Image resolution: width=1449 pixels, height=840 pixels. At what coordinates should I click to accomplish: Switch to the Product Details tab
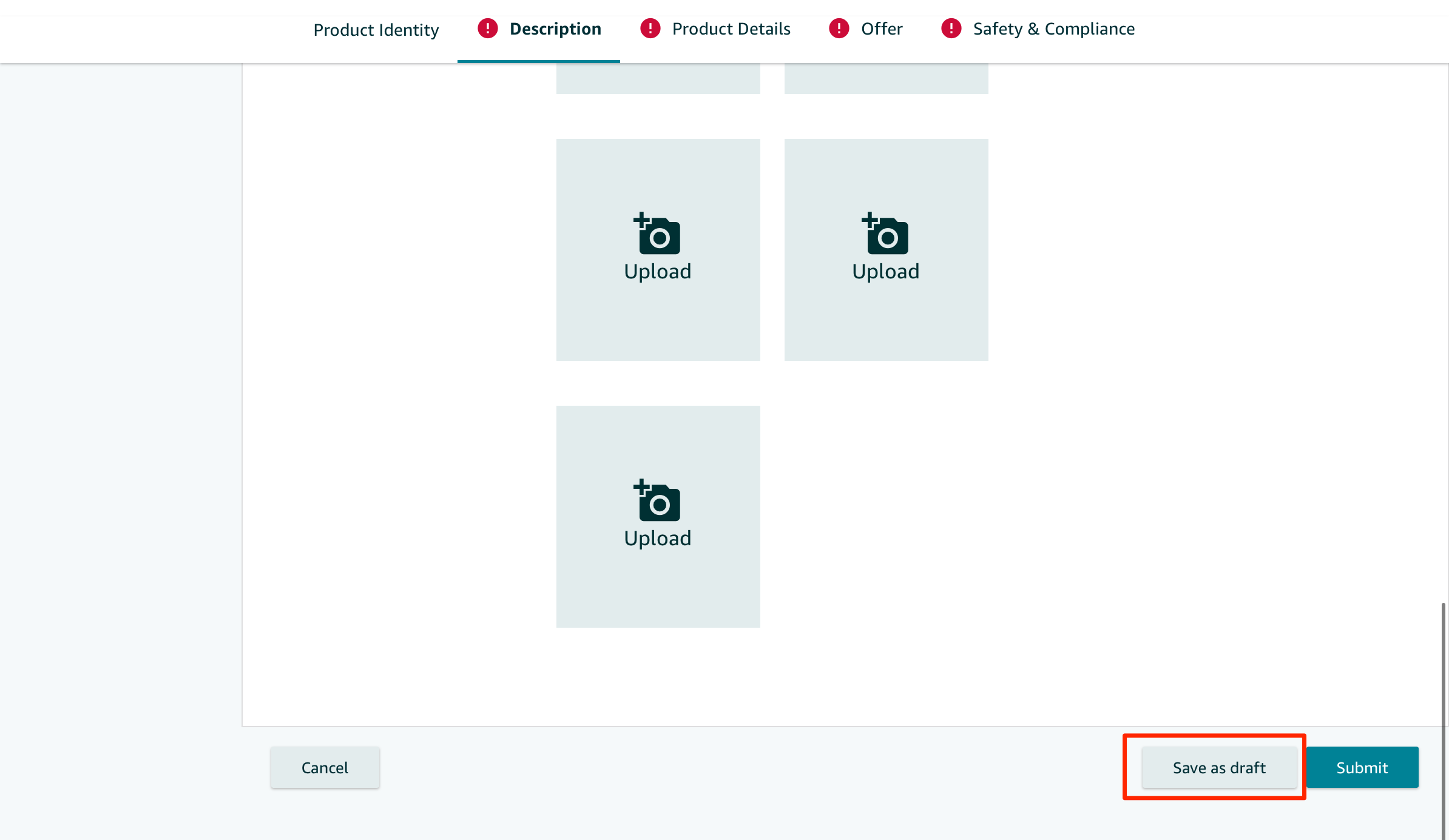coord(731,29)
